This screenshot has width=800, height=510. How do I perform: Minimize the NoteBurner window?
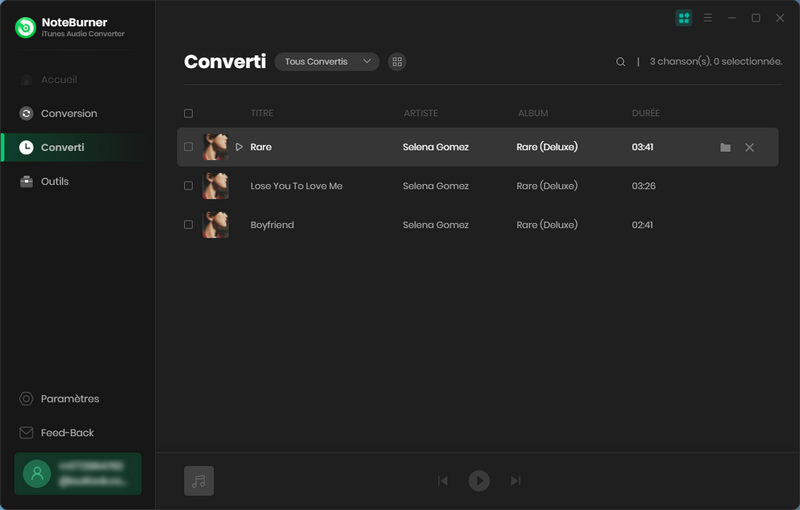[x=732, y=18]
